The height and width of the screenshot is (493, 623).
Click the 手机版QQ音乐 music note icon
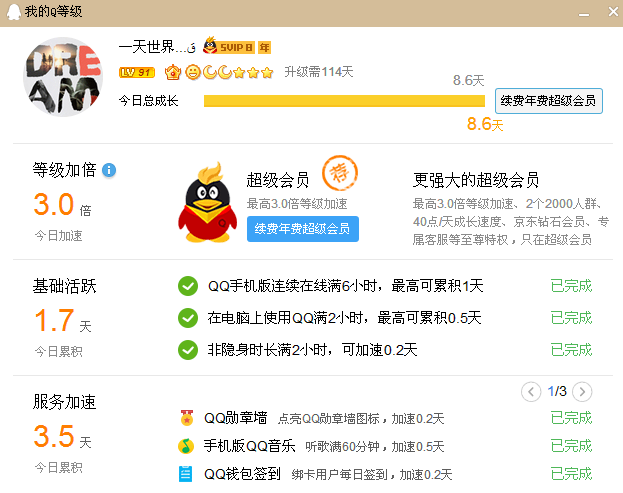pos(186,446)
